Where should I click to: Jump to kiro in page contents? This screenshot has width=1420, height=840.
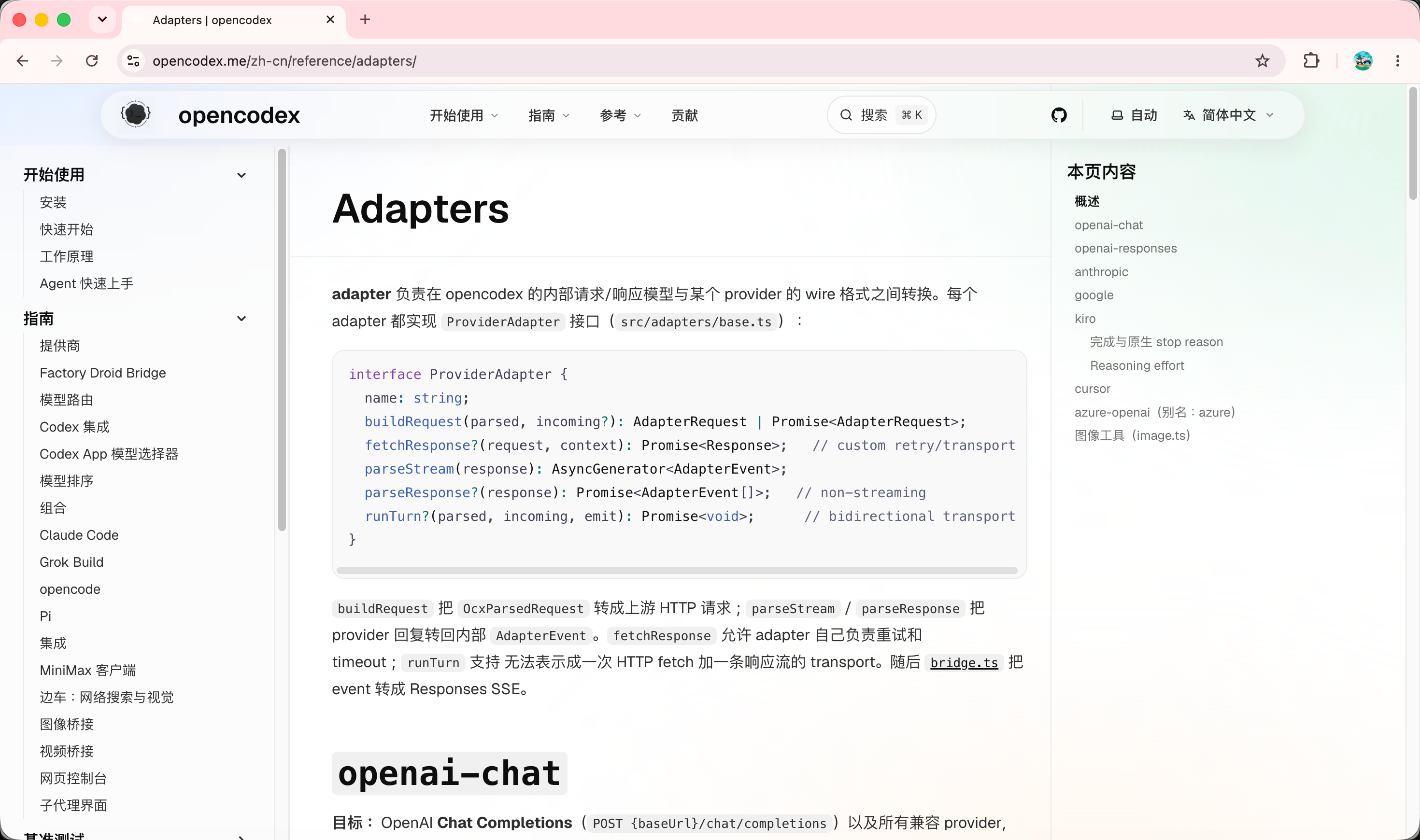coord(1085,319)
